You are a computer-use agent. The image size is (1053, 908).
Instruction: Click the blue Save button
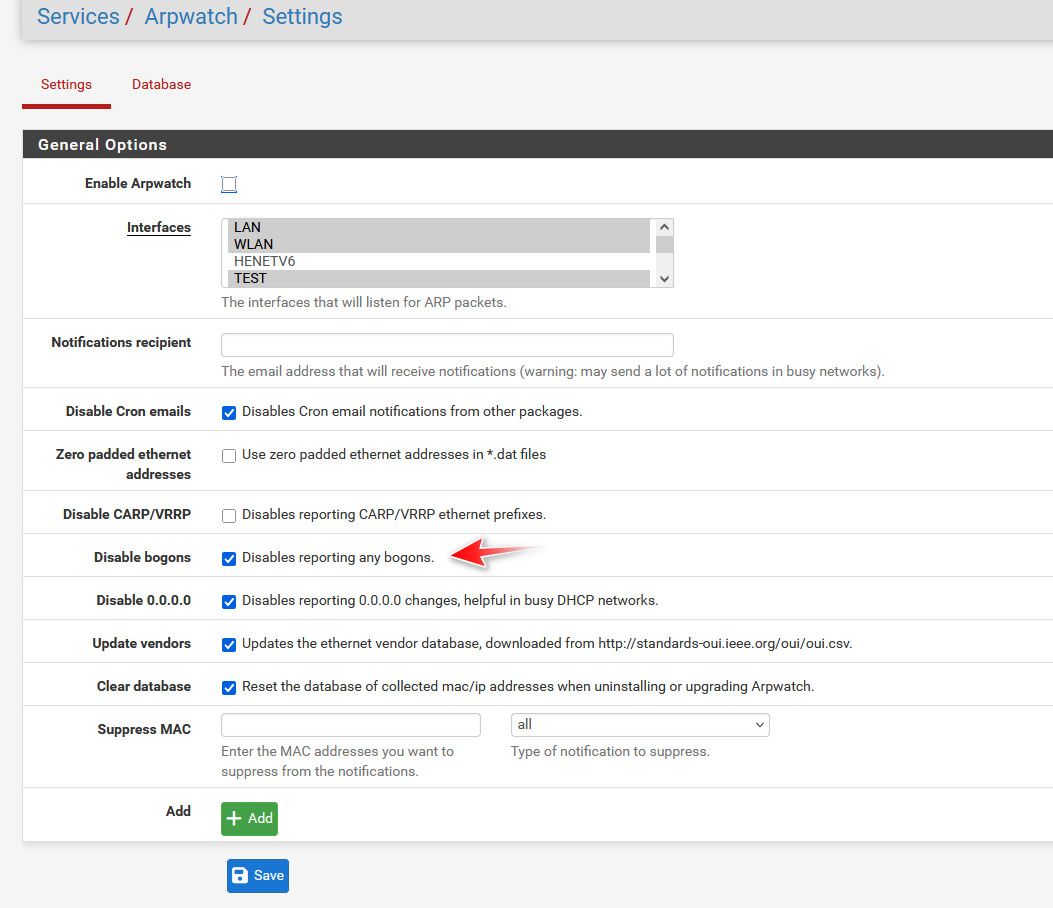(258, 876)
